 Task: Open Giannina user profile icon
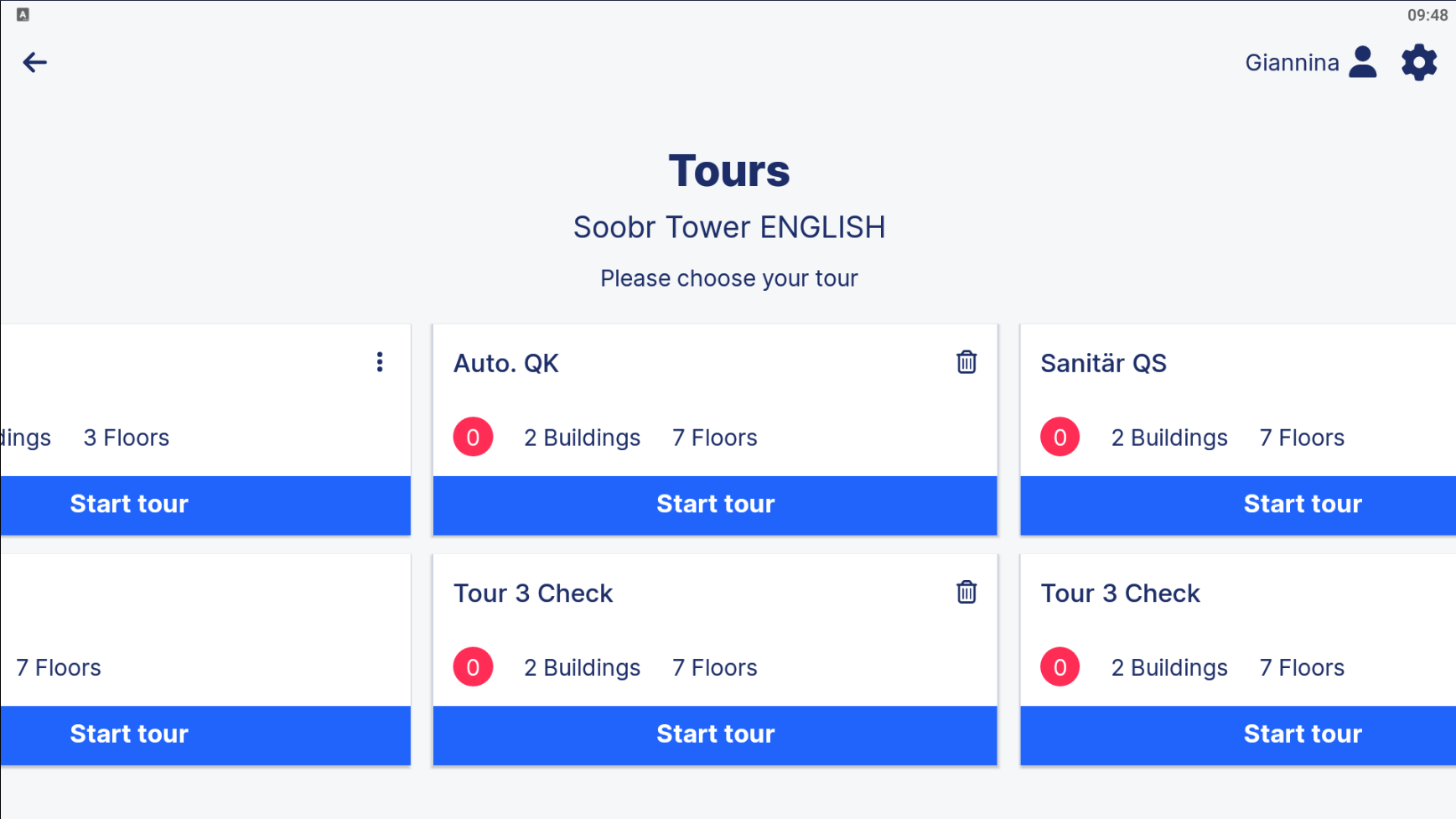coord(1363,62)
